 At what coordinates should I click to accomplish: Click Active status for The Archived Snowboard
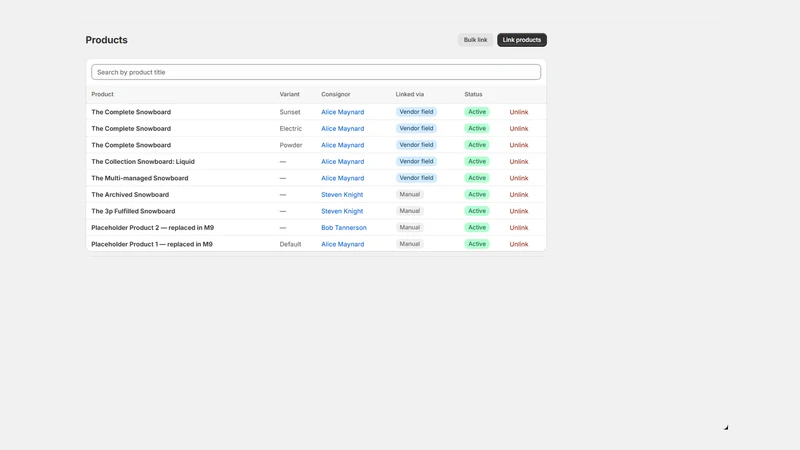point(477,194)
